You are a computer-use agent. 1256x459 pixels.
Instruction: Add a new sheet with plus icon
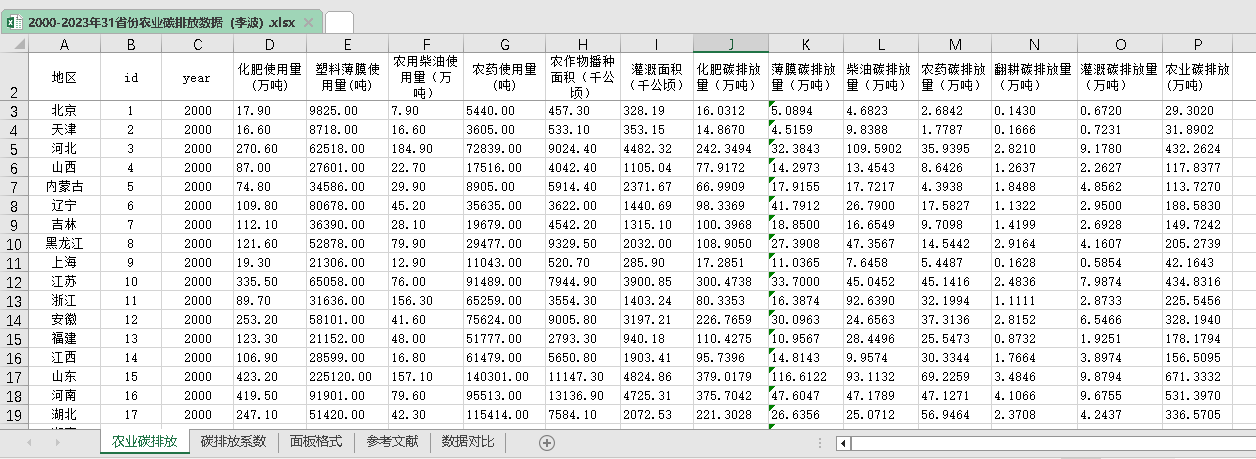[x=547, y=442]
